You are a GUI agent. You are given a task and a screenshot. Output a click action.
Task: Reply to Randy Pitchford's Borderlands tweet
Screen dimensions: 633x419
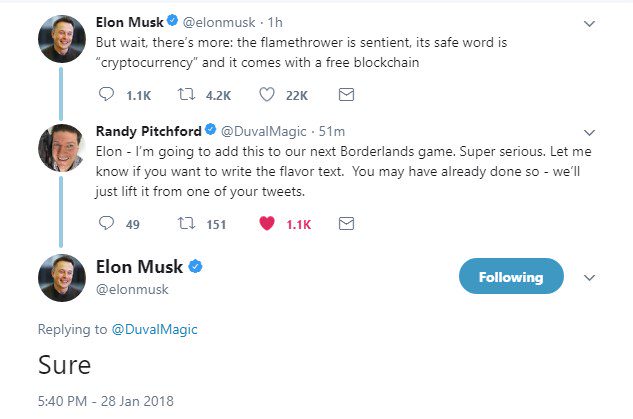(108, 224)
